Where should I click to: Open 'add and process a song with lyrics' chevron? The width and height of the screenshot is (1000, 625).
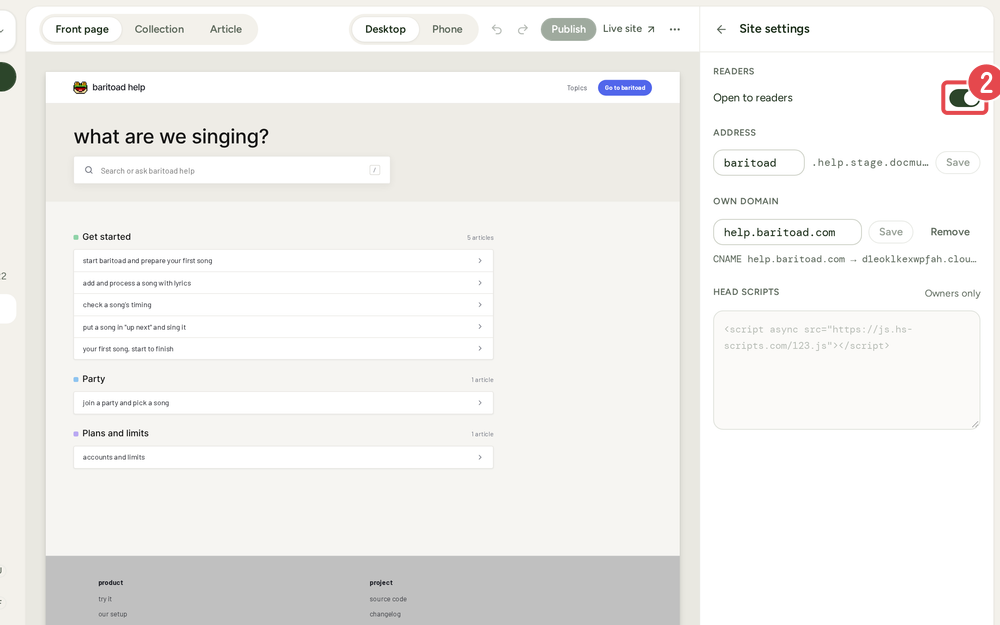pyautogui.click(x=480, y=283)
